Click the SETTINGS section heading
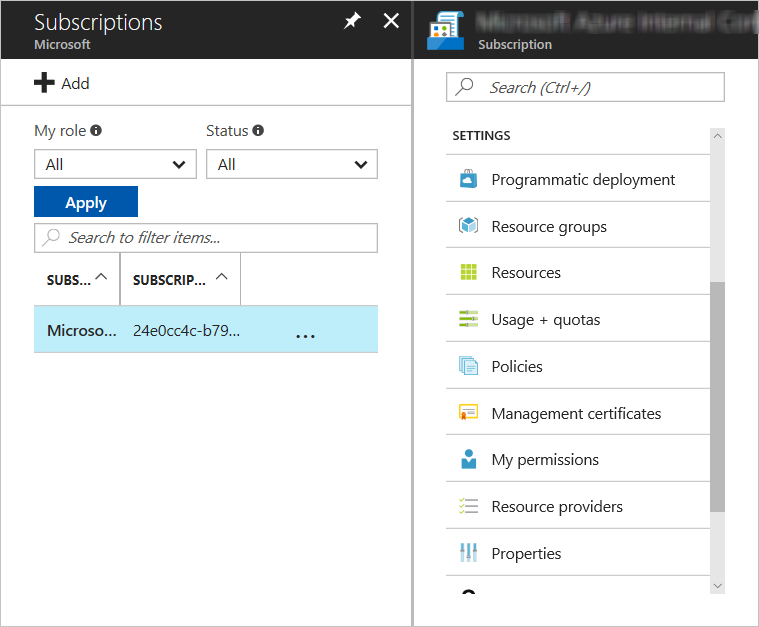This screenshot has height=627, width=759. click(x=481, y=136)
